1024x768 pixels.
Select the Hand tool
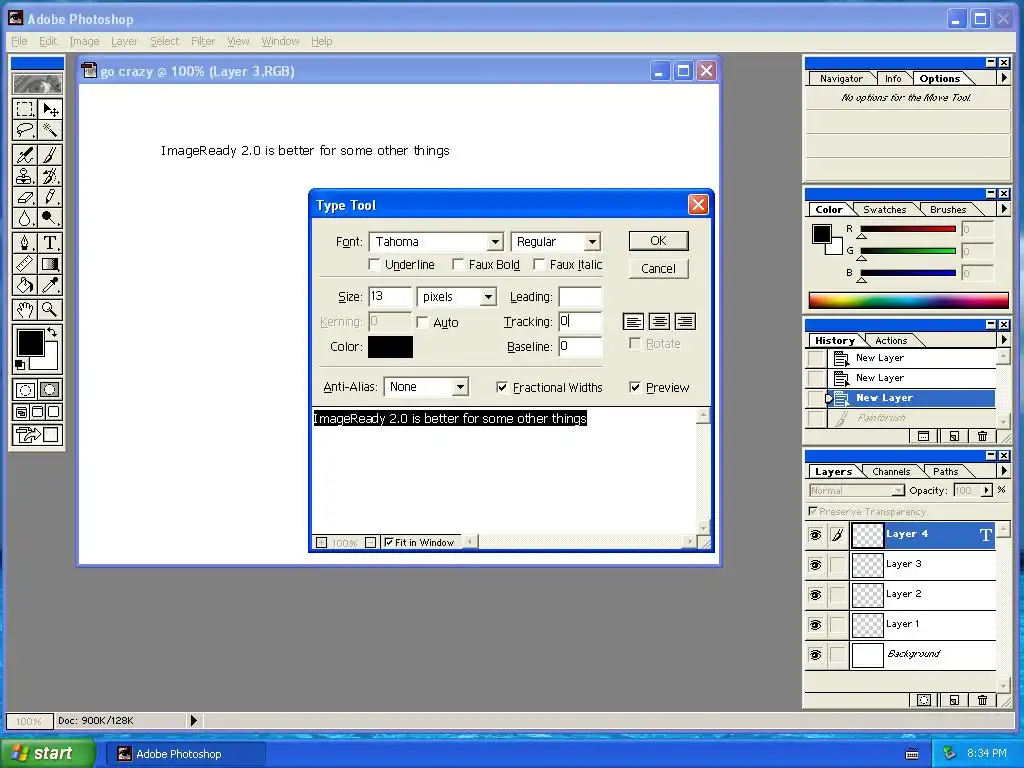(x=25, y=310)
